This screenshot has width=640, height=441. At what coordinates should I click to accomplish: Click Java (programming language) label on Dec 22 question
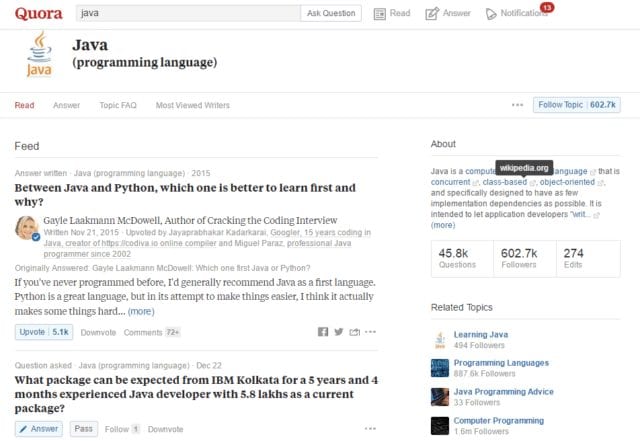pyautogui.click(x=134, y=365)
